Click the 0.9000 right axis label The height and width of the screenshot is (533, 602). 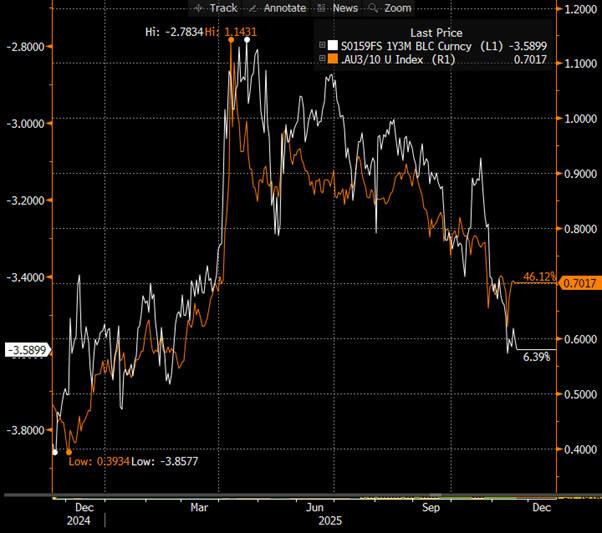point(580,174)
